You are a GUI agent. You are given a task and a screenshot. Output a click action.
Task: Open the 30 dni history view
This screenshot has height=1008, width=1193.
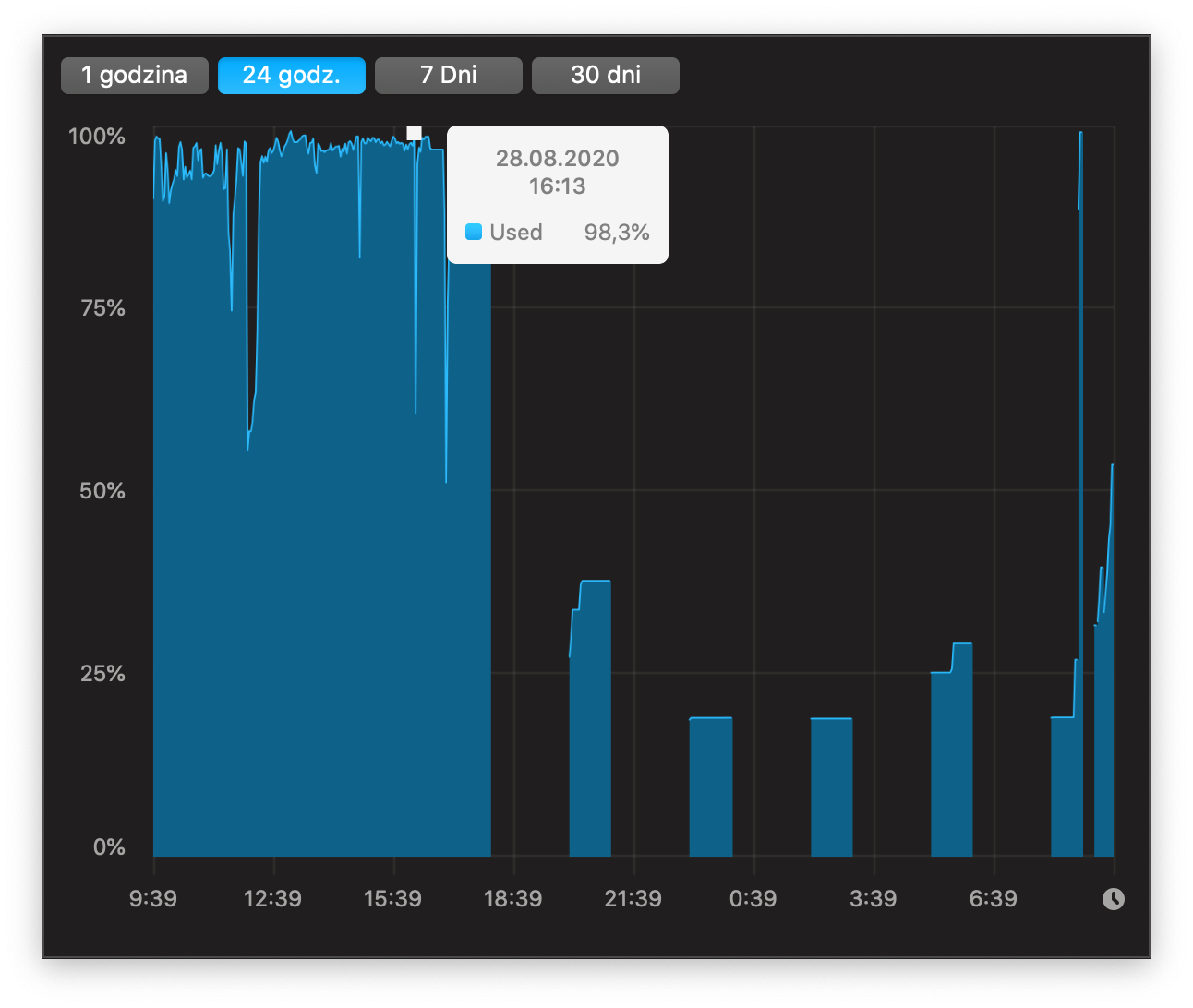(606, 76)
